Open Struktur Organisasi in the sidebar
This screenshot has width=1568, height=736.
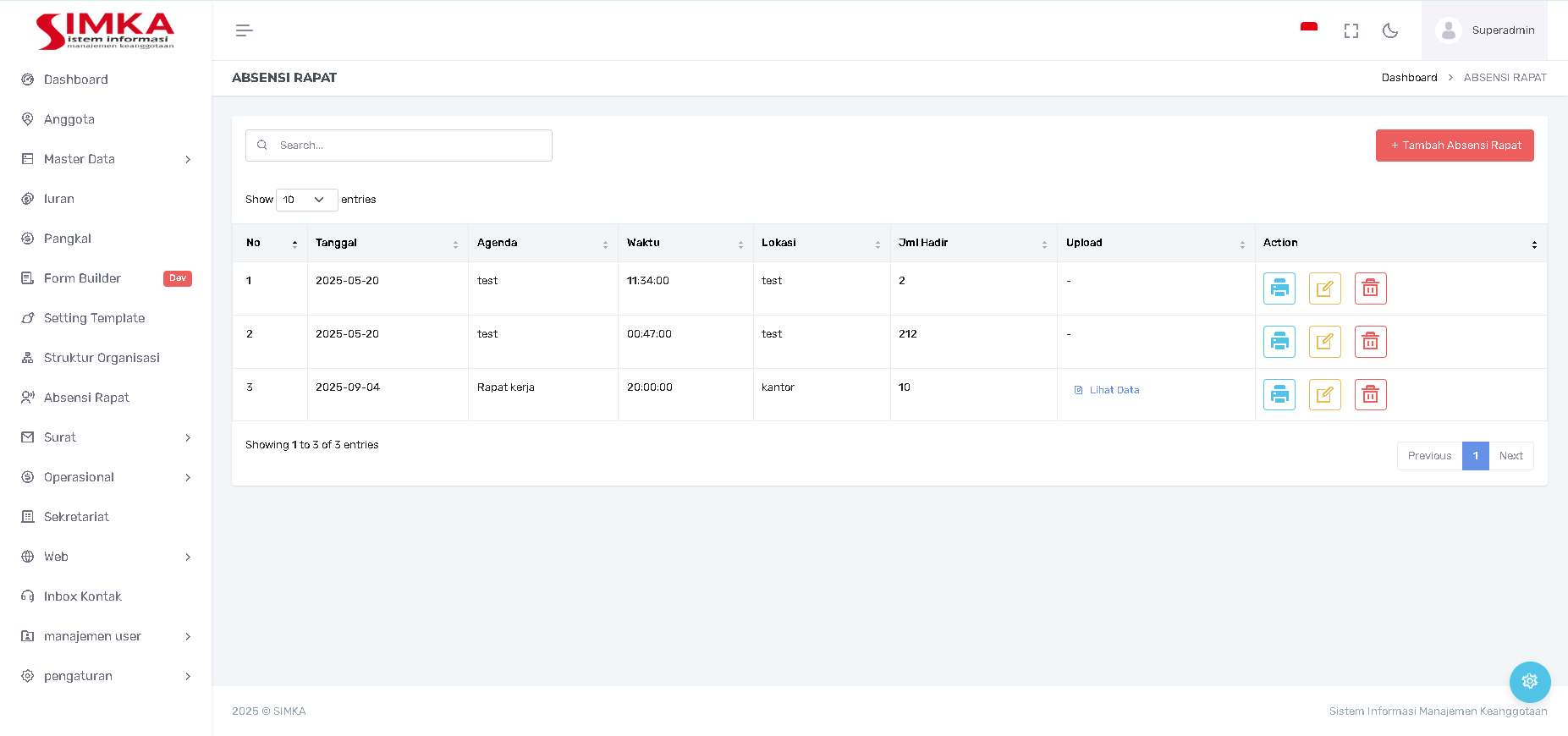102,358
